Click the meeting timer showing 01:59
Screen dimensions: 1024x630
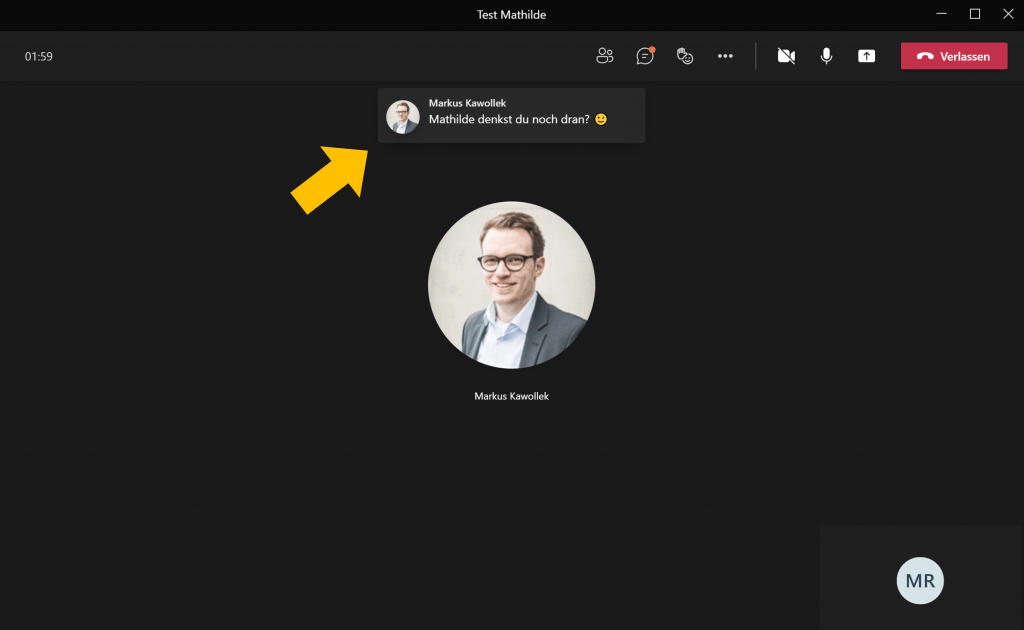(x=39, y=56)
